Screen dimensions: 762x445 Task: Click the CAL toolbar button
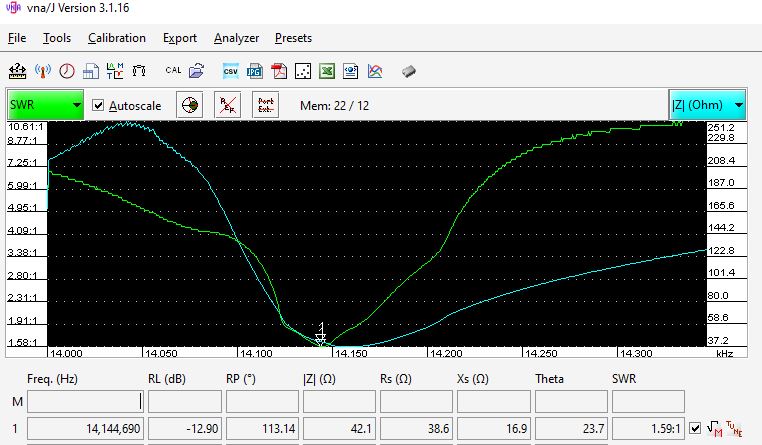tap(173, 71)
